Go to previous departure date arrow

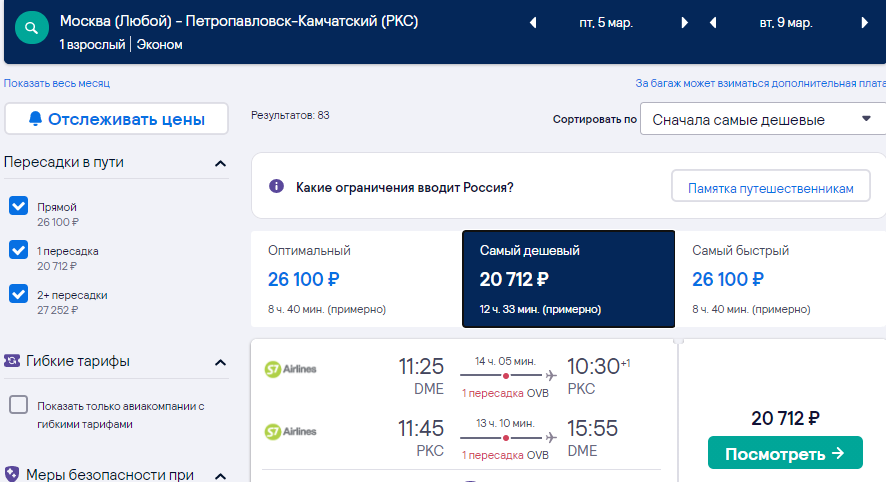tap(533, 23)
